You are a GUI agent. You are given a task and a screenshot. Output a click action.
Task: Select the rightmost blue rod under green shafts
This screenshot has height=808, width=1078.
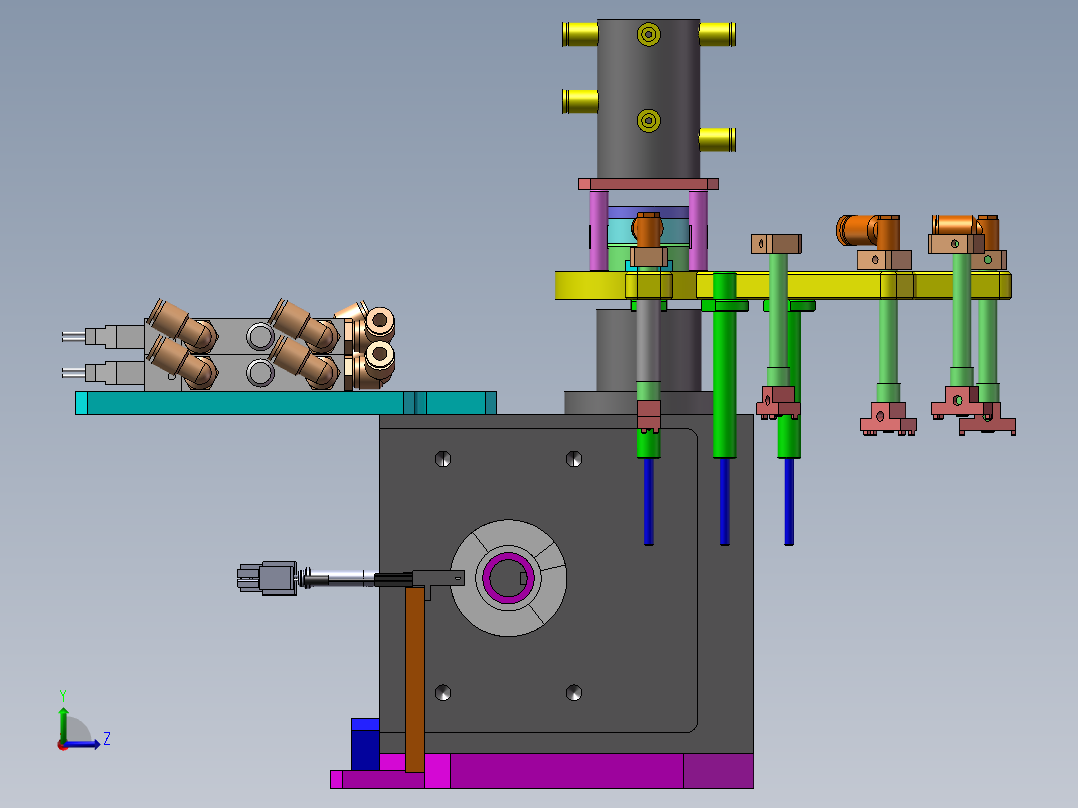click(789, 501)
